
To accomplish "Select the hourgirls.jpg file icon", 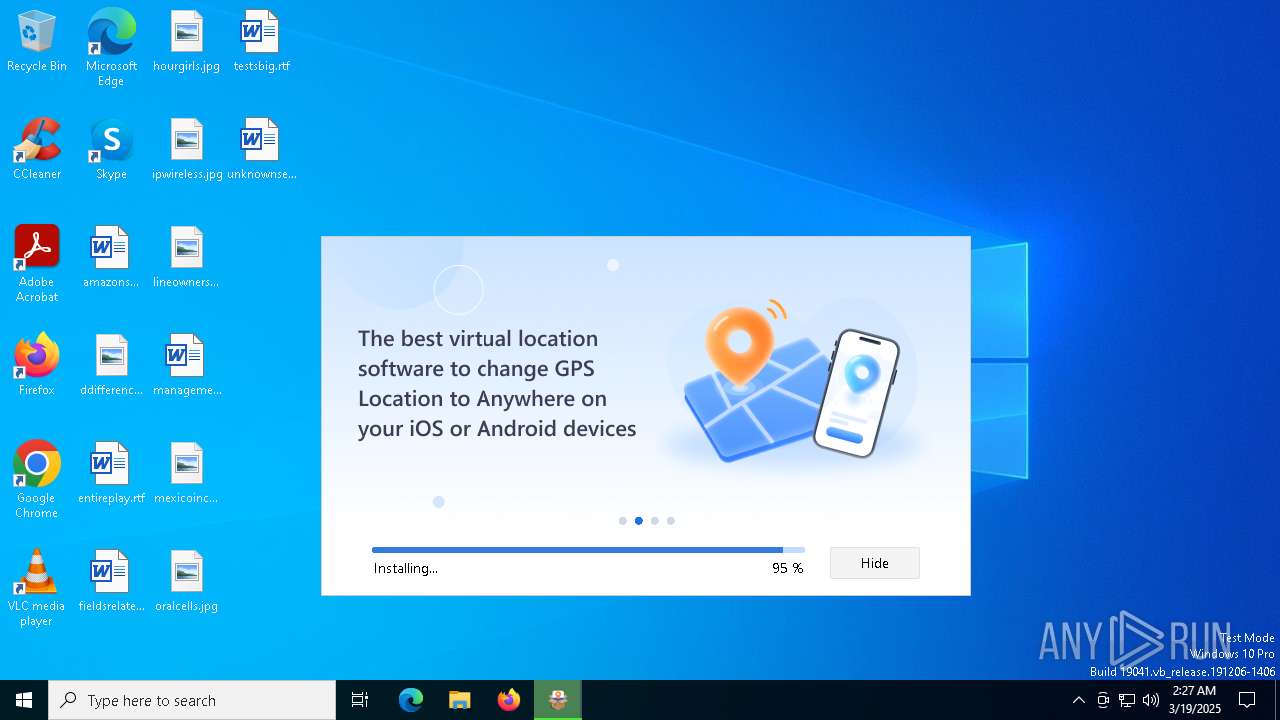I will 186,42.
